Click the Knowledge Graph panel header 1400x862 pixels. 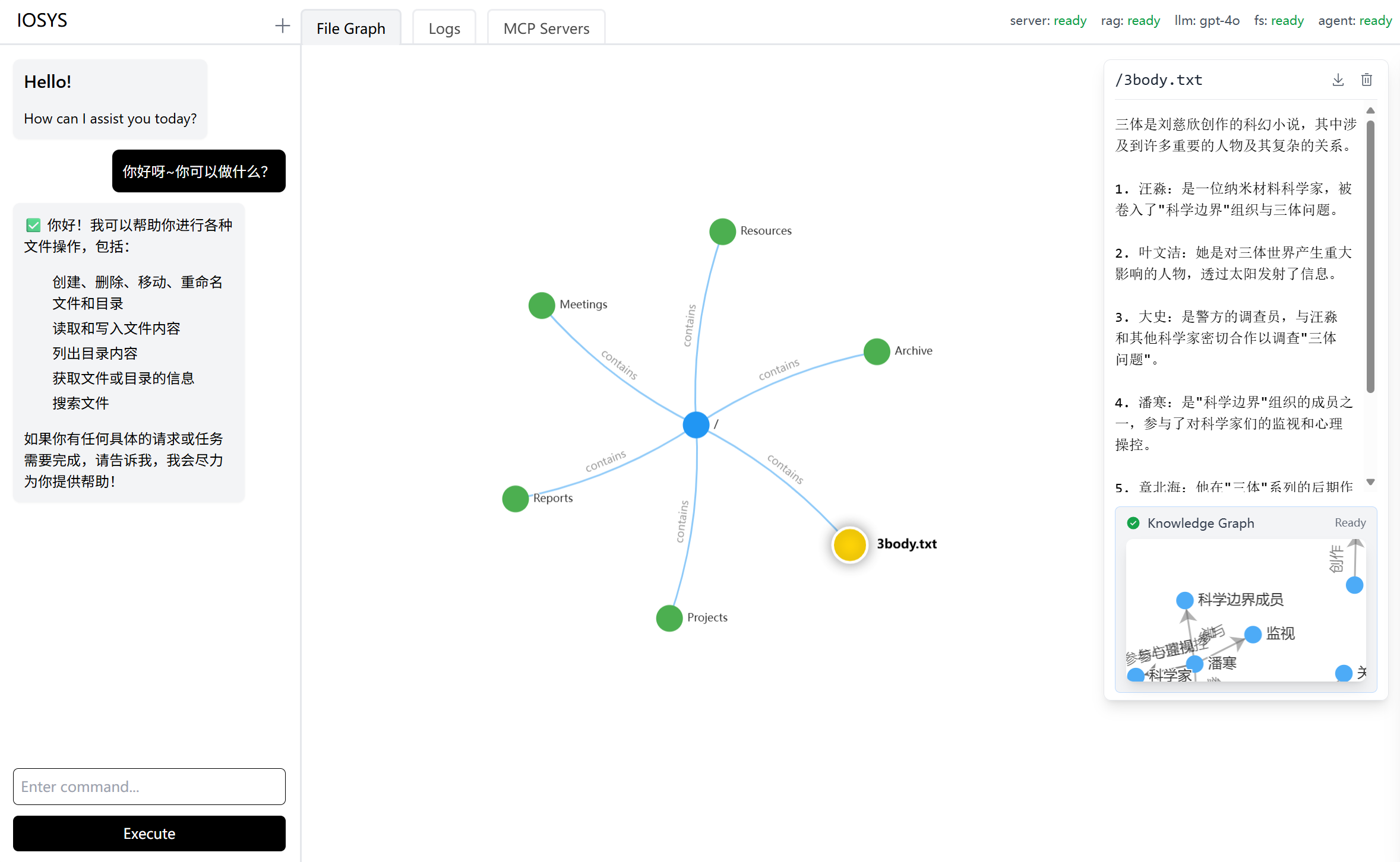(1246, 523)
